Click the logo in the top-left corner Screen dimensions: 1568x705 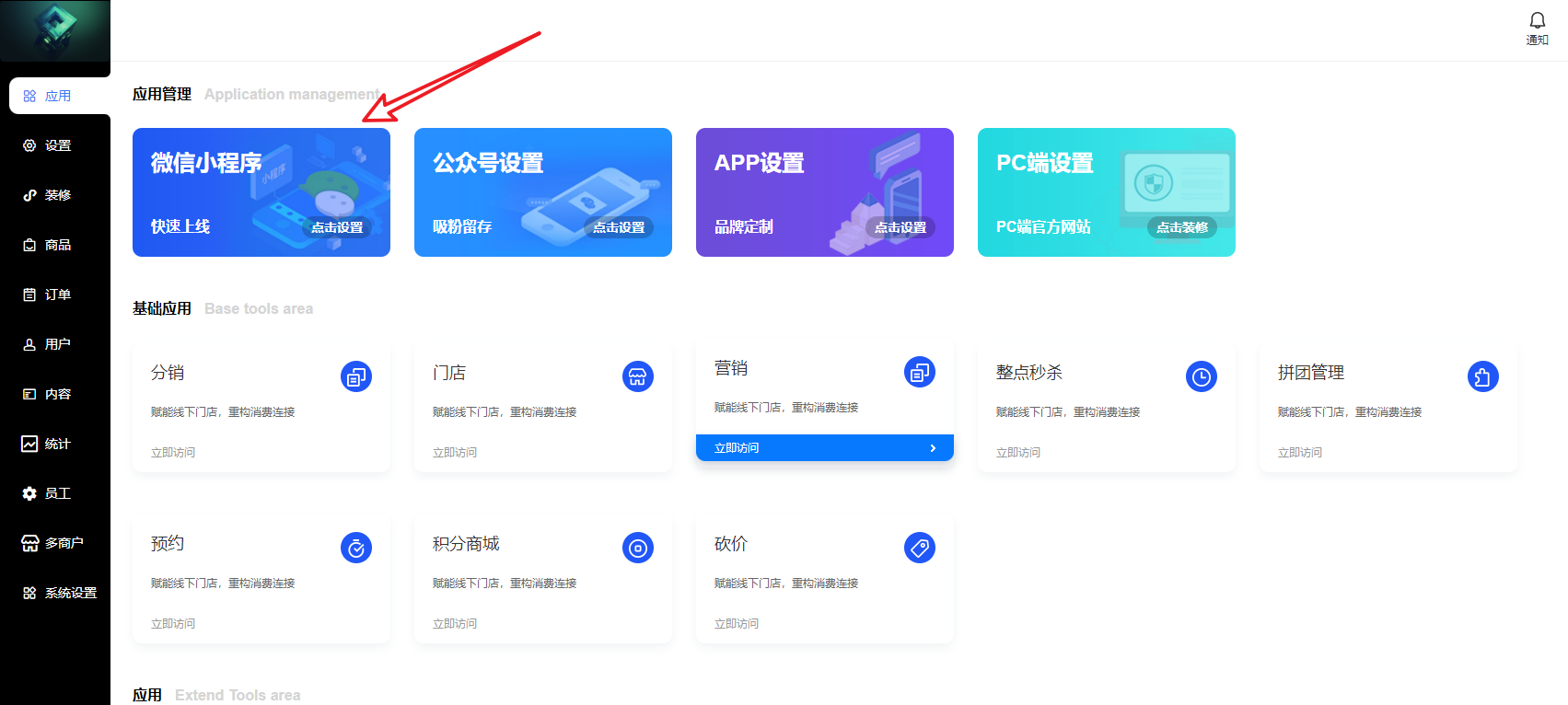55,30
